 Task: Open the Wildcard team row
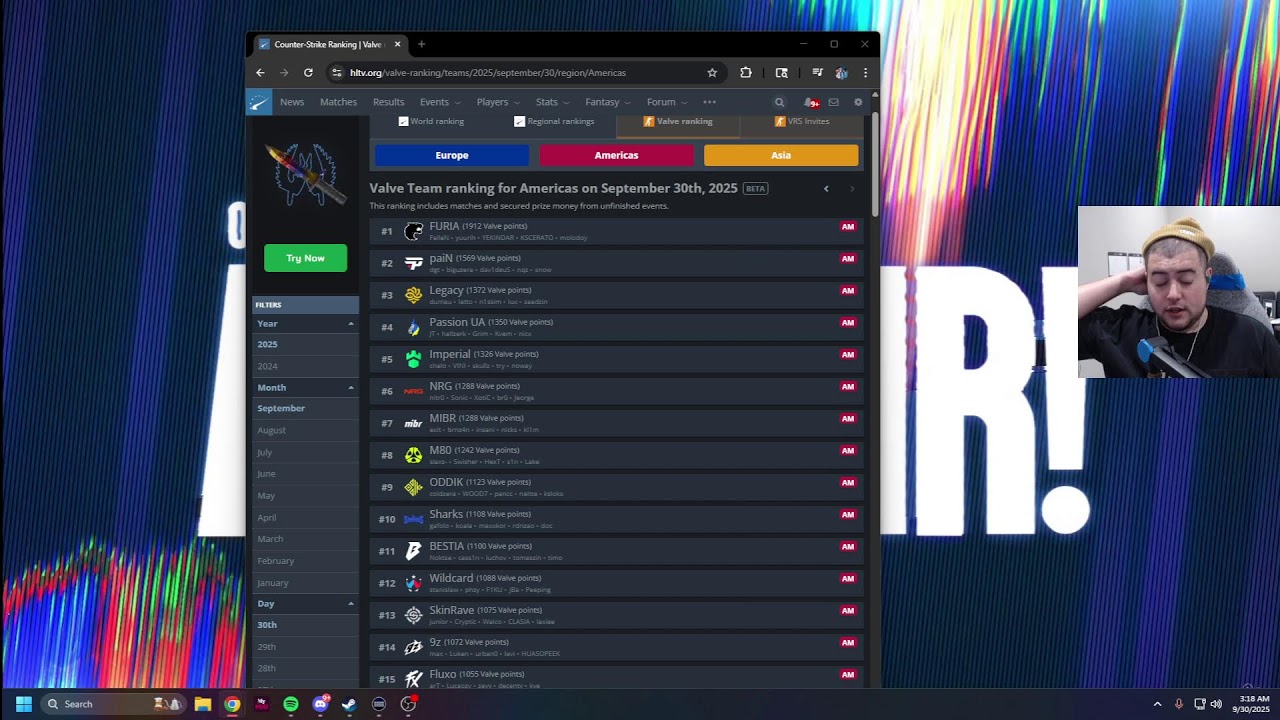[x=617, y=583]
